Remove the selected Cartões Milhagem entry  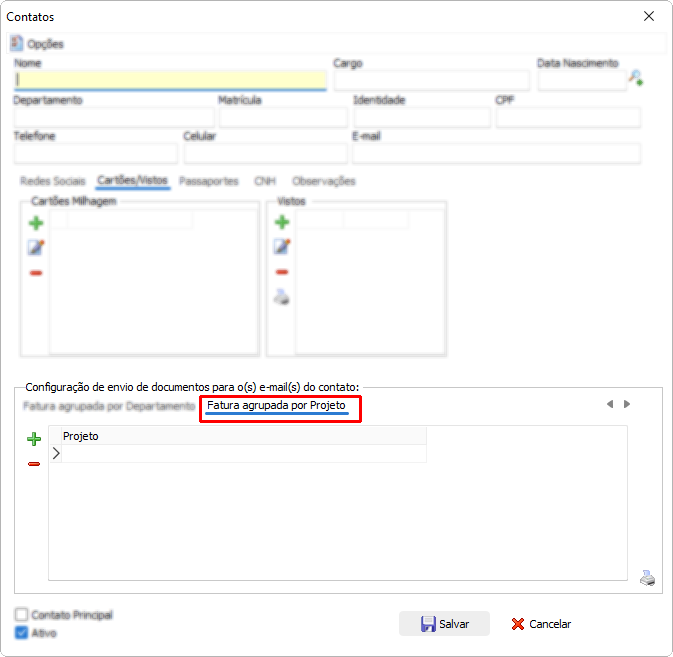(36, 273)
